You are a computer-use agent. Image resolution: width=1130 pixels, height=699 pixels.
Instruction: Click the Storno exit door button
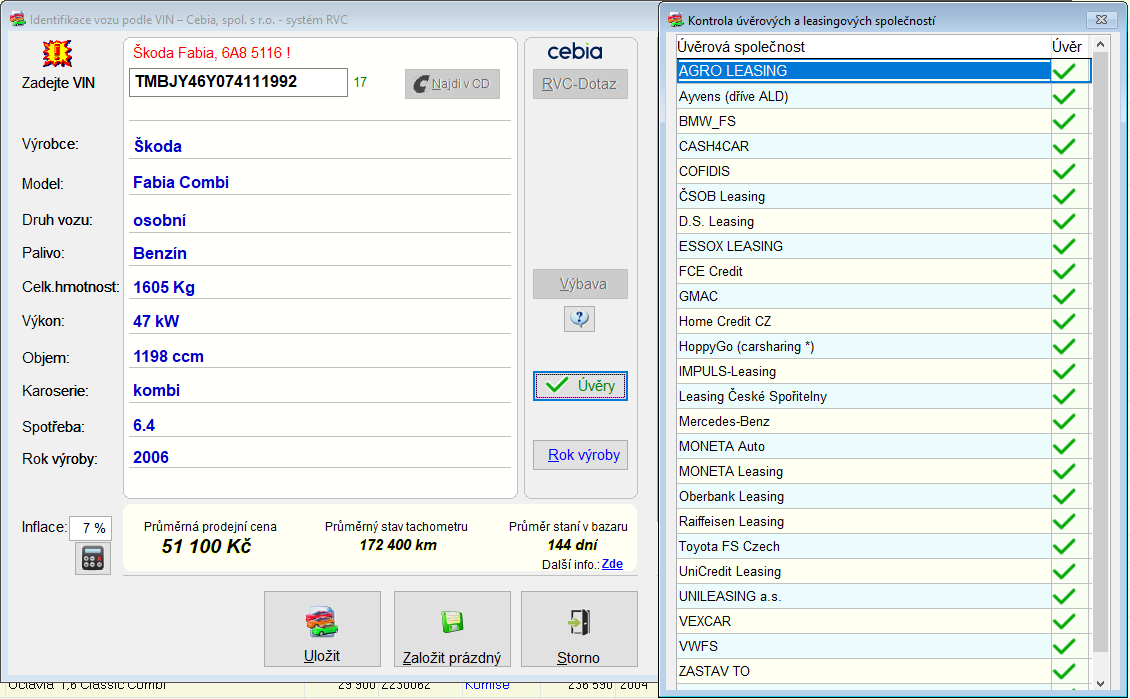(579, 629)
